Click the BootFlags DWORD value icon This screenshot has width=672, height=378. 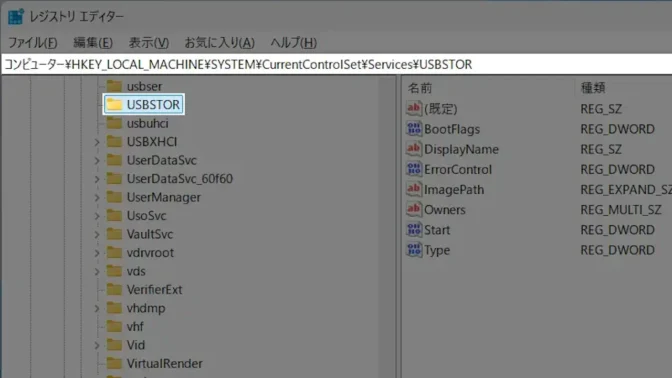pos(414,129)
